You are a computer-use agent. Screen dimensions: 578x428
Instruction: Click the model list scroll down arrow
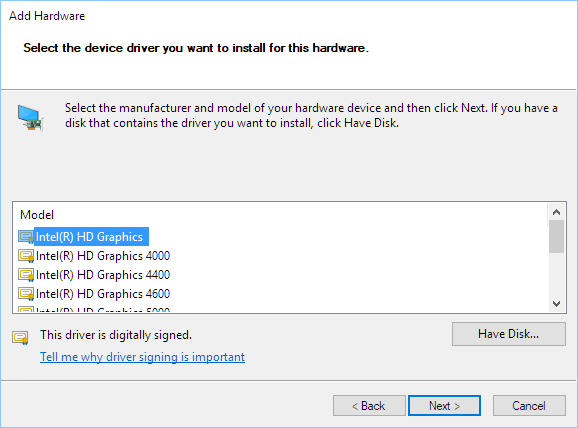pyautogui.click(x=557, y=304)
